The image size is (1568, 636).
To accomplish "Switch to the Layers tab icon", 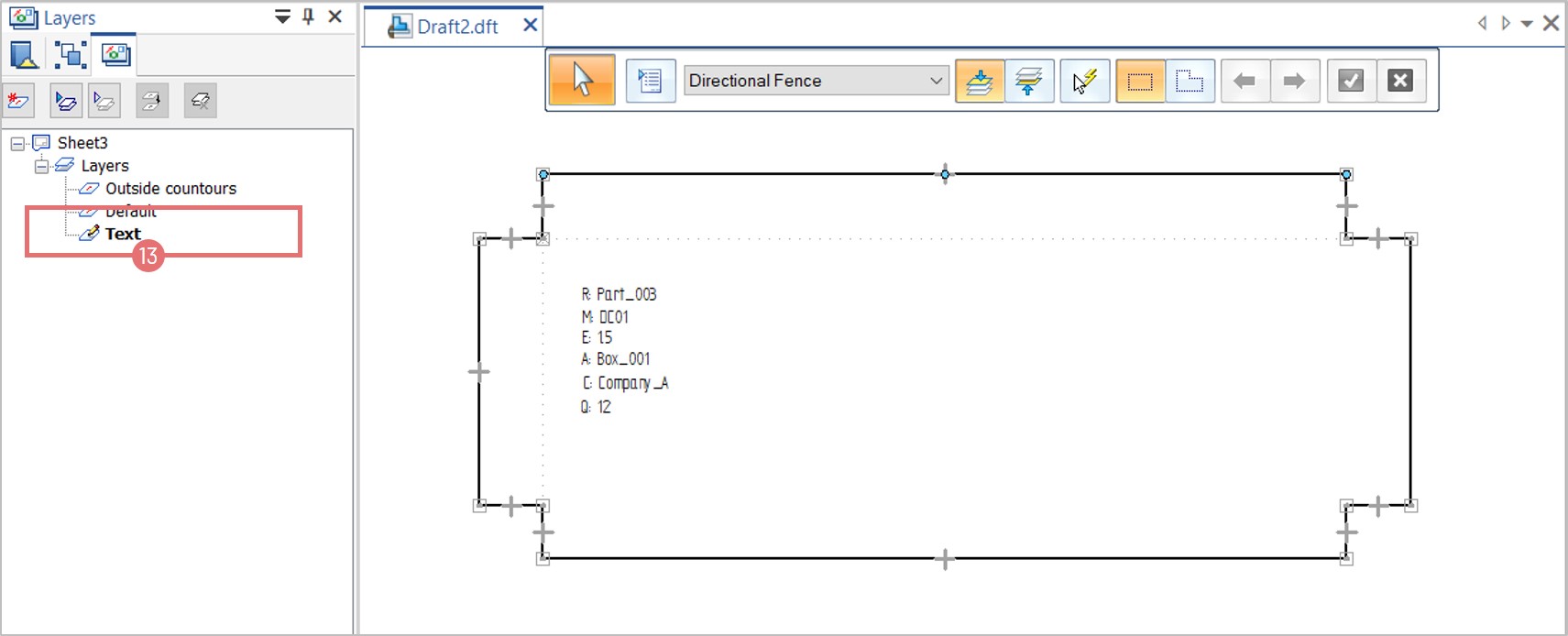I will [116, 55].
